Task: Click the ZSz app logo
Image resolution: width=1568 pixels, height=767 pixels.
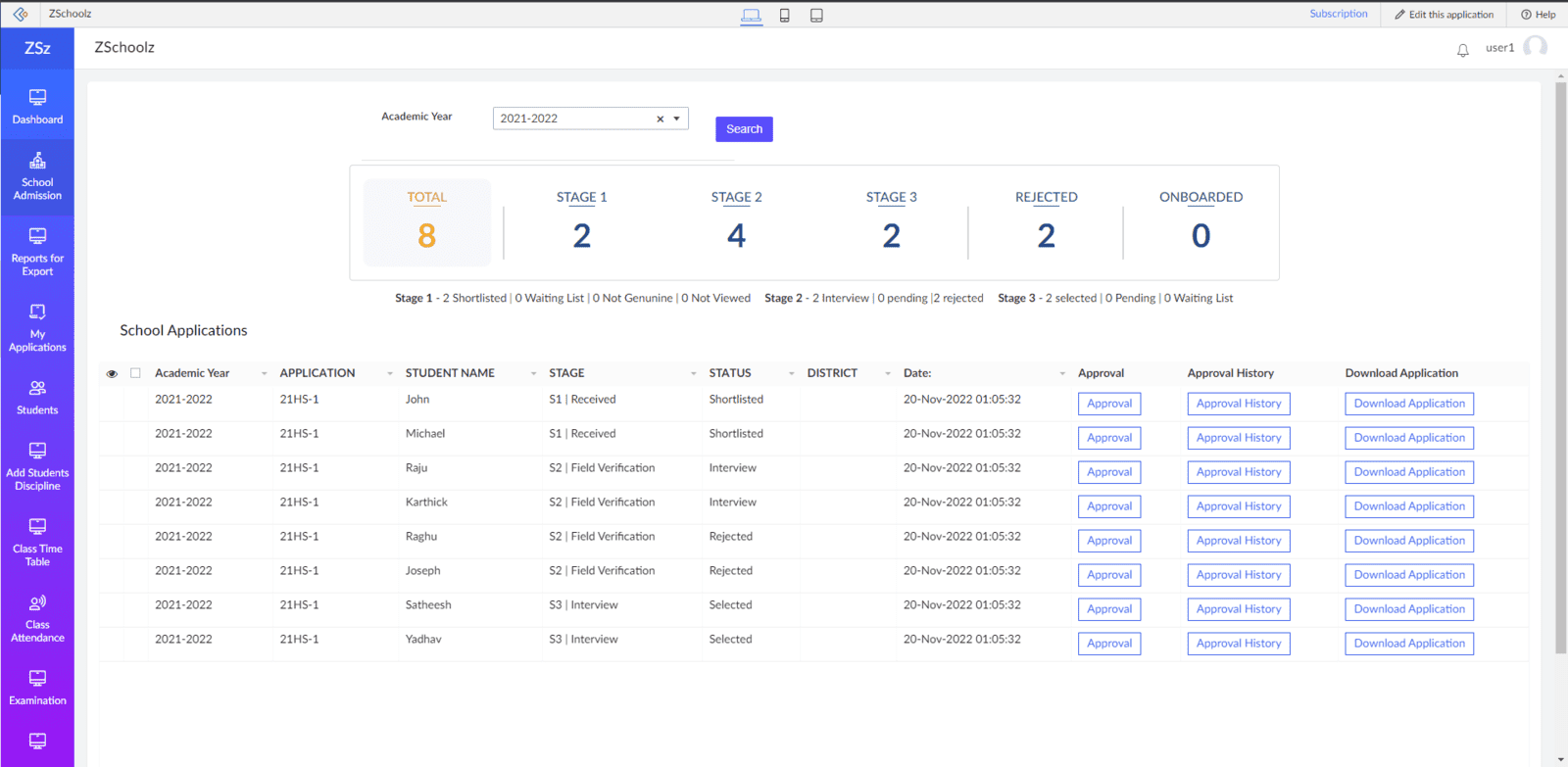Action: click(37, 48)
